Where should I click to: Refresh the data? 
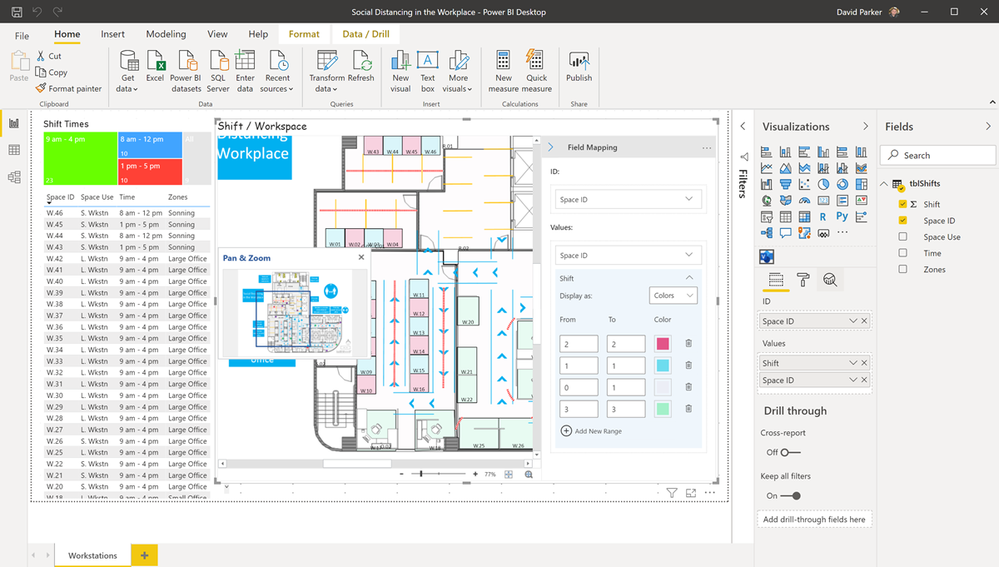click(x=361, y=66)
